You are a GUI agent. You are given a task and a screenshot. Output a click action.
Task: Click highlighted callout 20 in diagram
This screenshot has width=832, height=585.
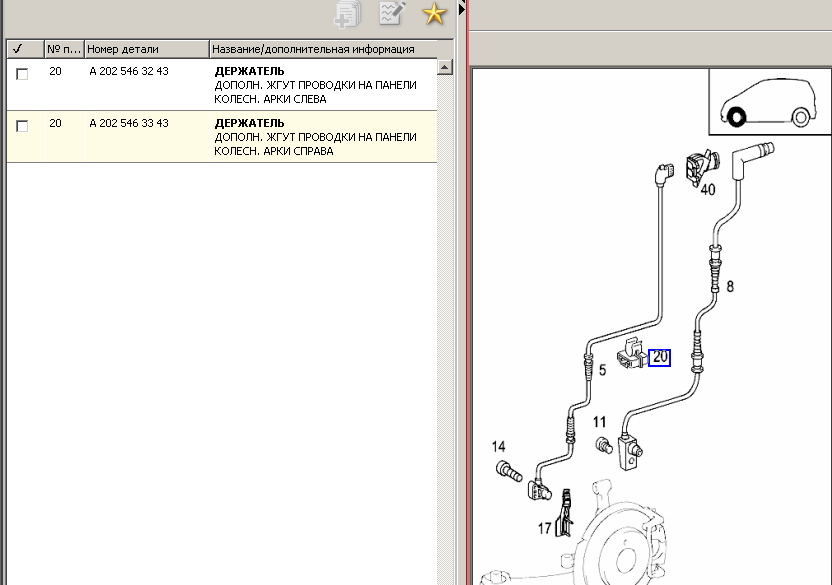pos(659,357)
